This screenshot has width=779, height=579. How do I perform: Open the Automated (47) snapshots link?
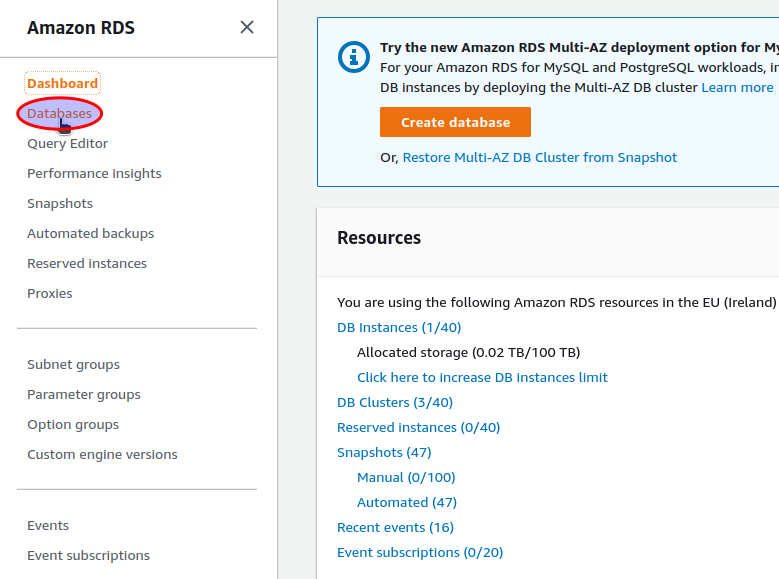(407, 502)
